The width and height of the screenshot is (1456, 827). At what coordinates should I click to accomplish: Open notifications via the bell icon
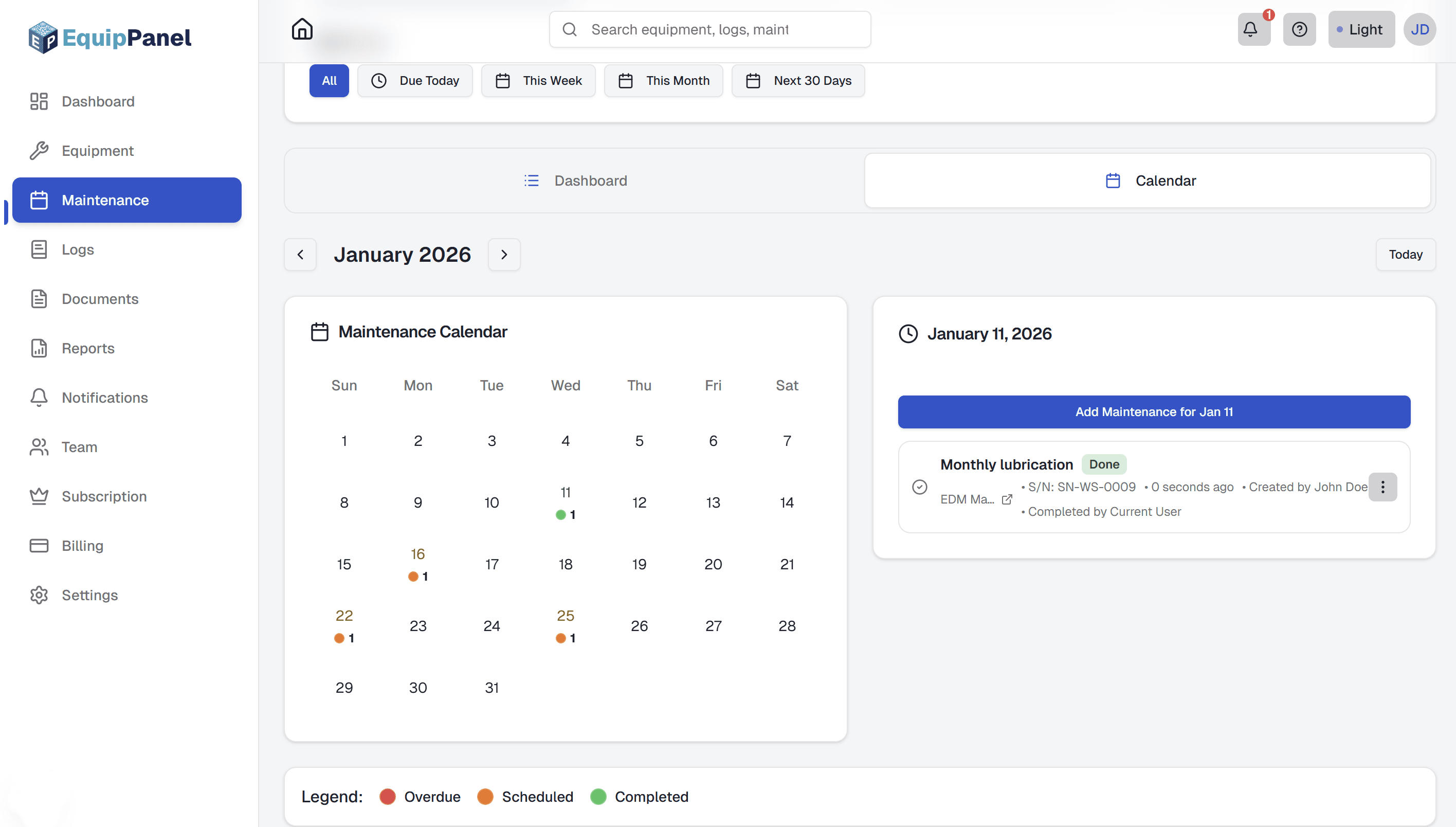[1252, 29]
